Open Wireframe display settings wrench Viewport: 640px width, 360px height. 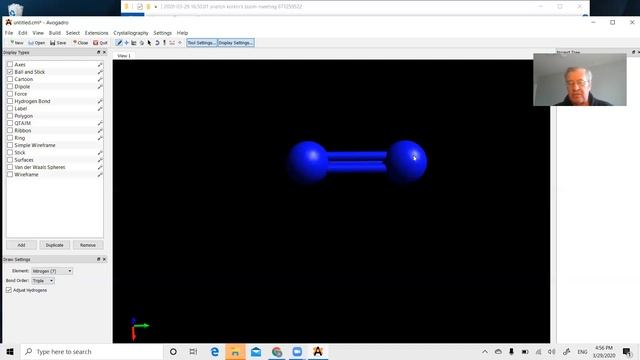click(100, 175)
